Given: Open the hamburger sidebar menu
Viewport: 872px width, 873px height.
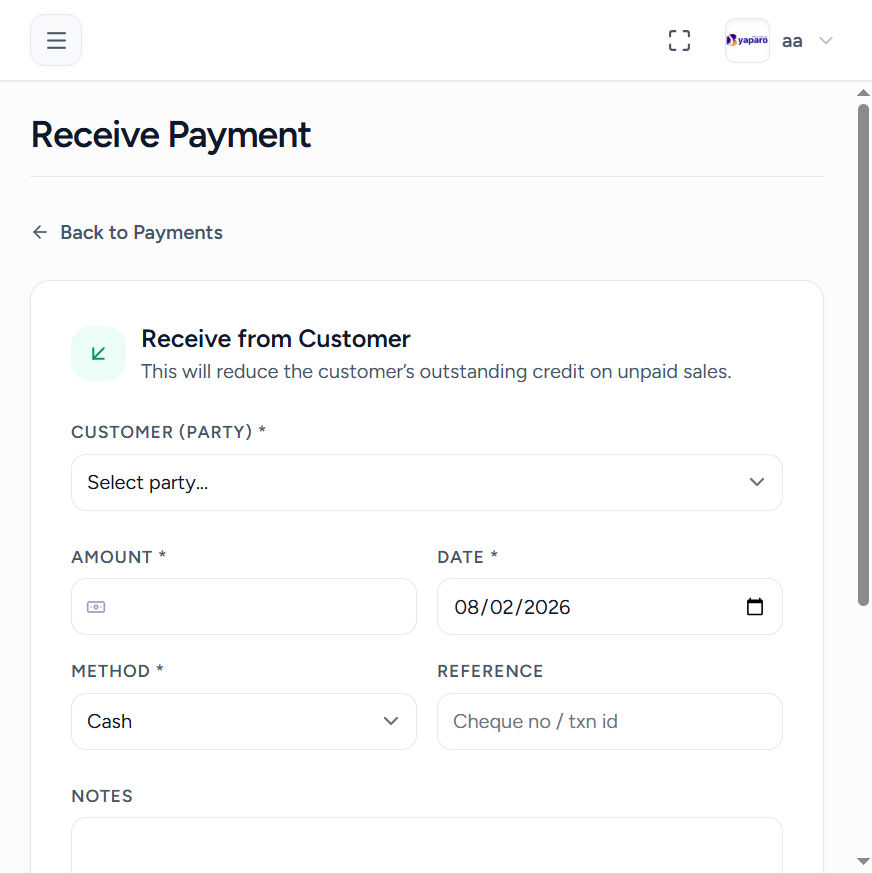Looking at the screenshot, I should (x=56, y=40).
